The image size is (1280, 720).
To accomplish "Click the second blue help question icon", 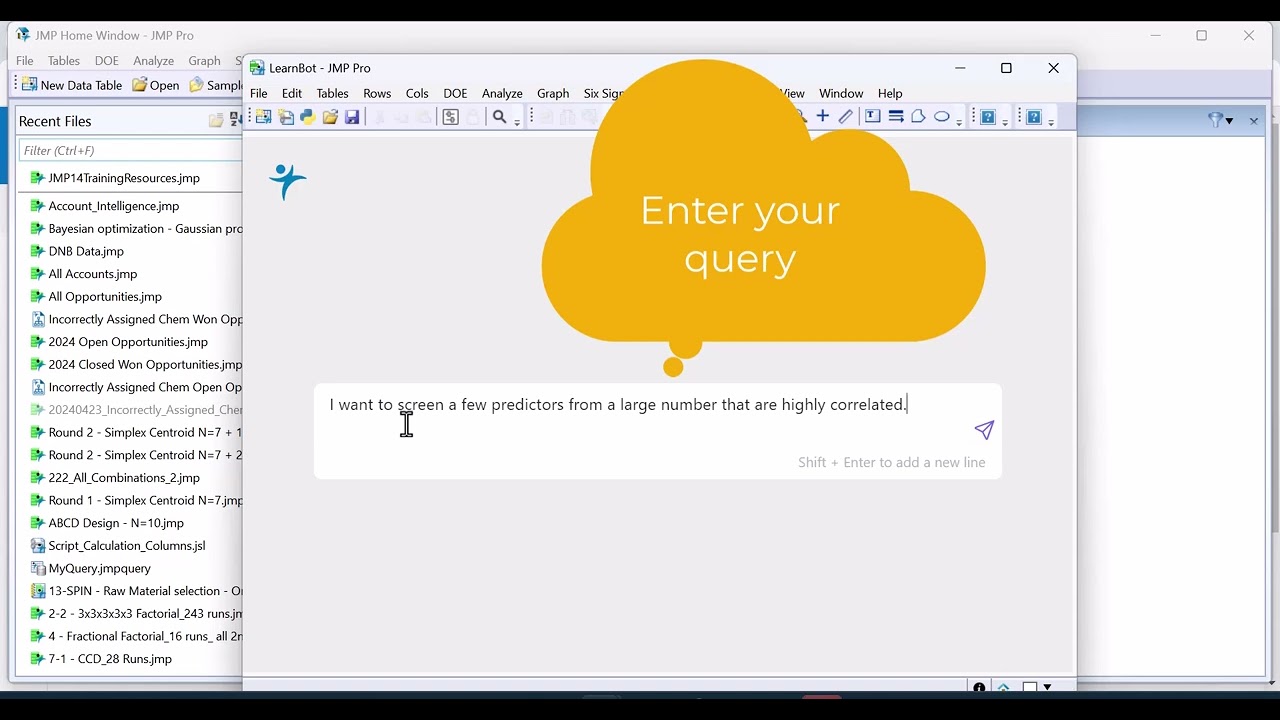I will [1034, 117].
